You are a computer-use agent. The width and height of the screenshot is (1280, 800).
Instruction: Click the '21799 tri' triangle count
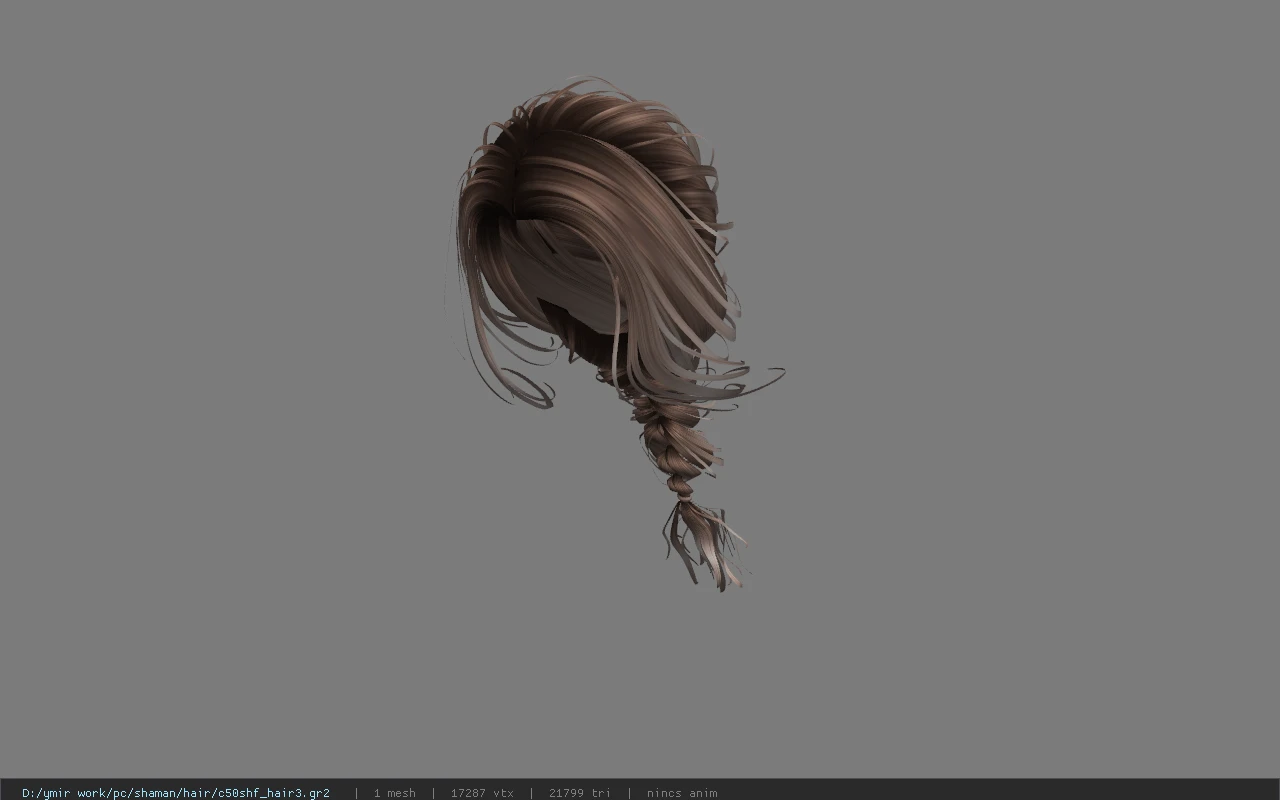tap(579, 793)
